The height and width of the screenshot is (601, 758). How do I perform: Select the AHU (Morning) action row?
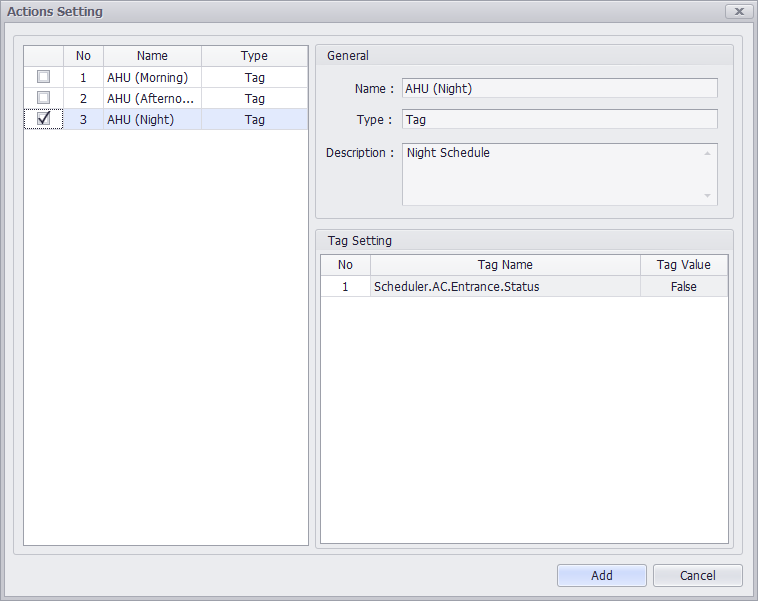point(150,77)
